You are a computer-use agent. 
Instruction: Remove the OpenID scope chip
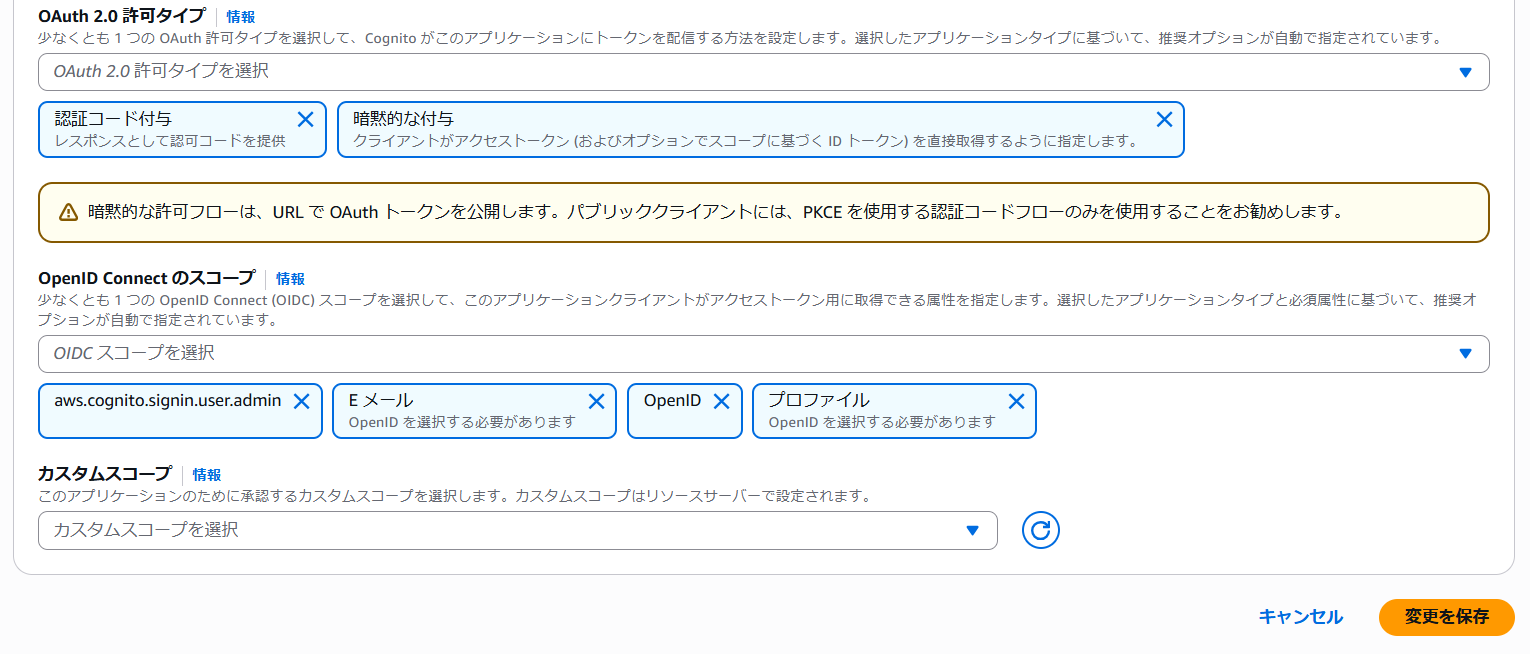721,401
